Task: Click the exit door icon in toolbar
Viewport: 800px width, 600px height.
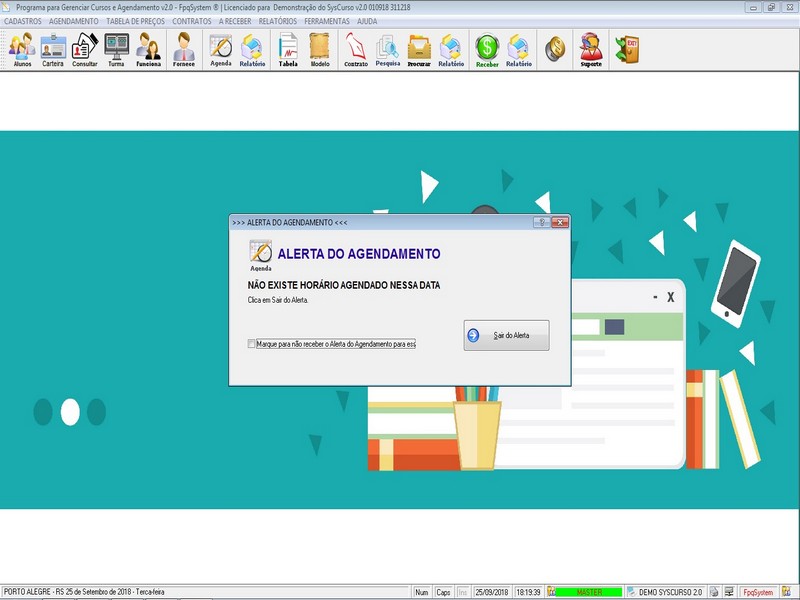Action: (x=626, y=47)
